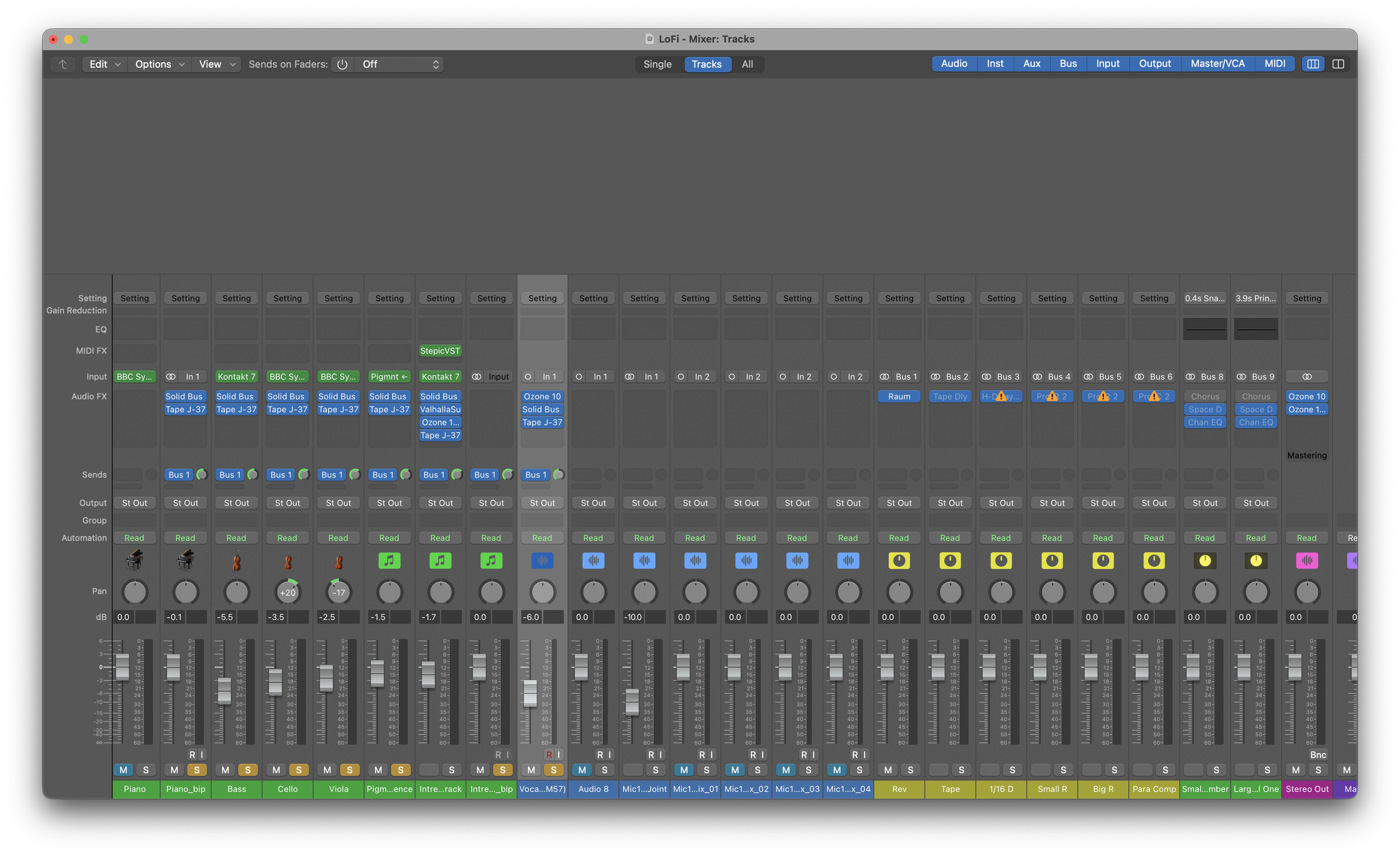Unmute the Audio 8 channel

[x=582, y=770]
